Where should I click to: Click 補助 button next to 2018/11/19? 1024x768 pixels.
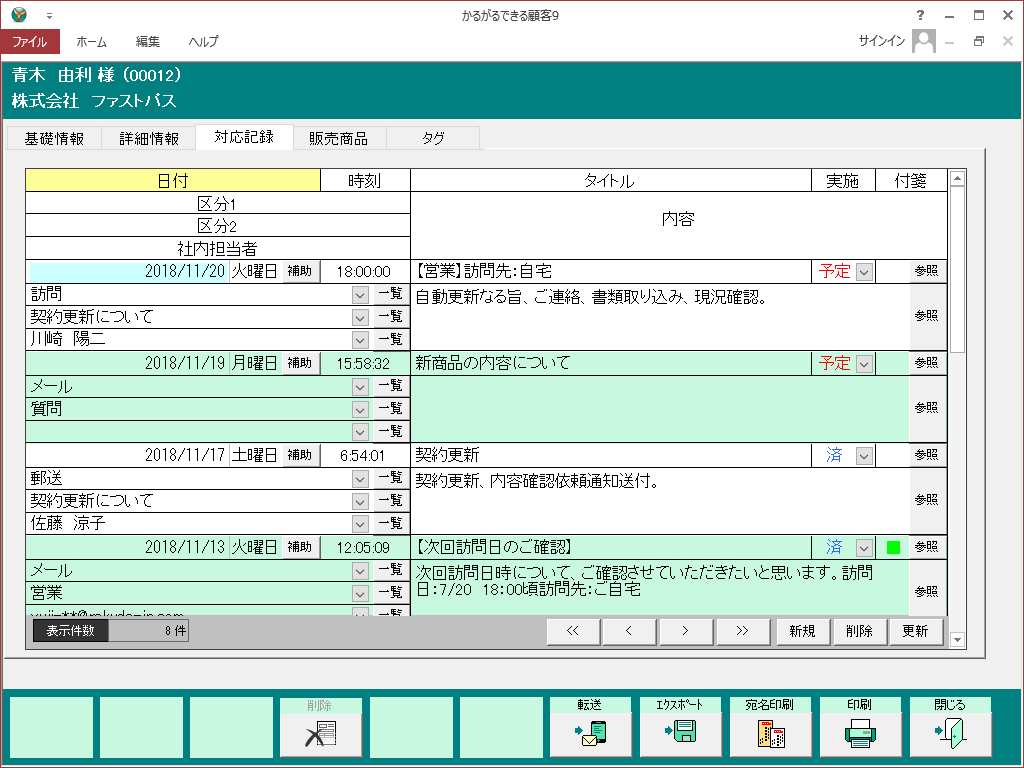[300, 363]
